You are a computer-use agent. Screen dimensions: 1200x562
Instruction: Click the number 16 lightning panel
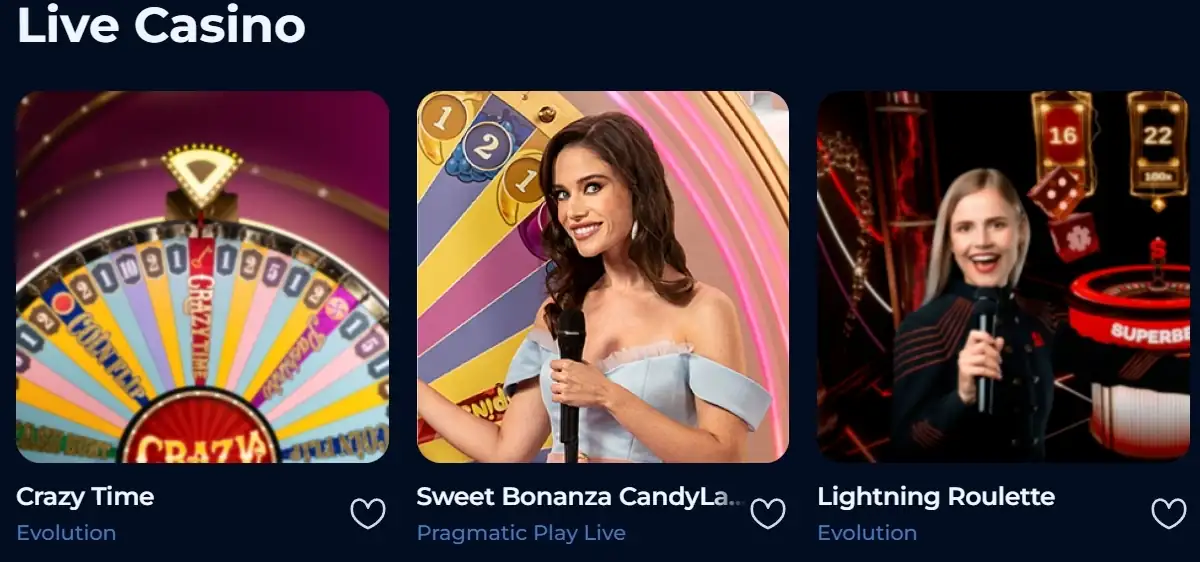1063,140
